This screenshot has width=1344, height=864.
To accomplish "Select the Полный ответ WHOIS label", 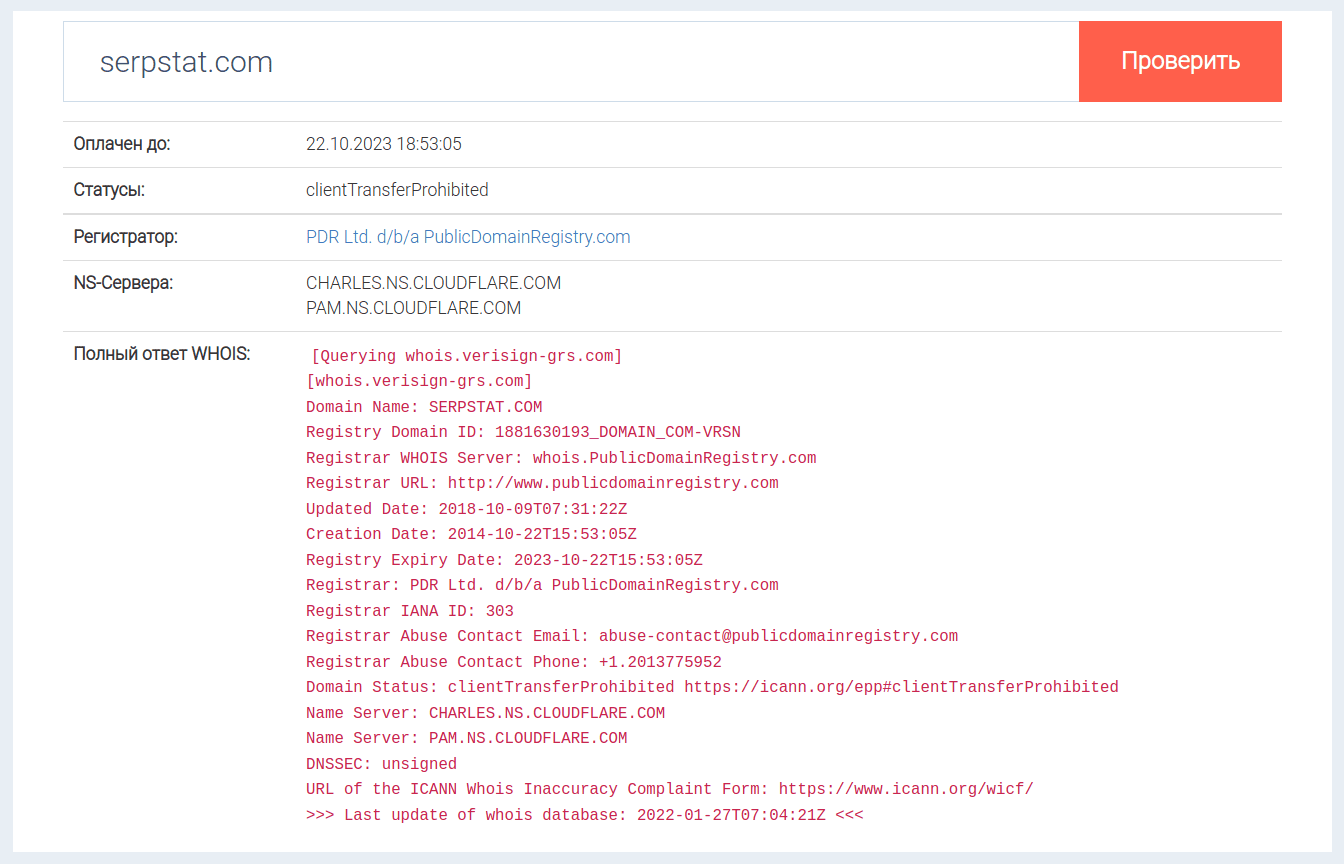I will click(x=162, y=354).
